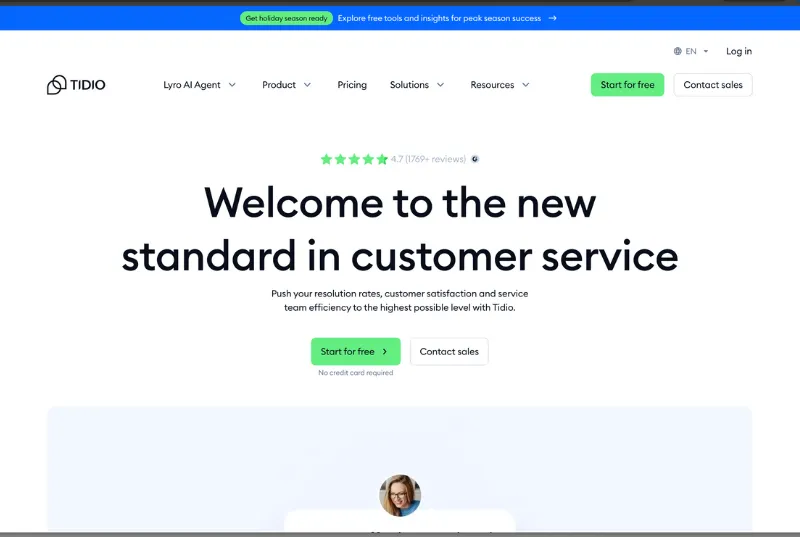Expand the Product dropdown menu
The width and height of the screenshot is (800, 537).
tap(287, 85)
